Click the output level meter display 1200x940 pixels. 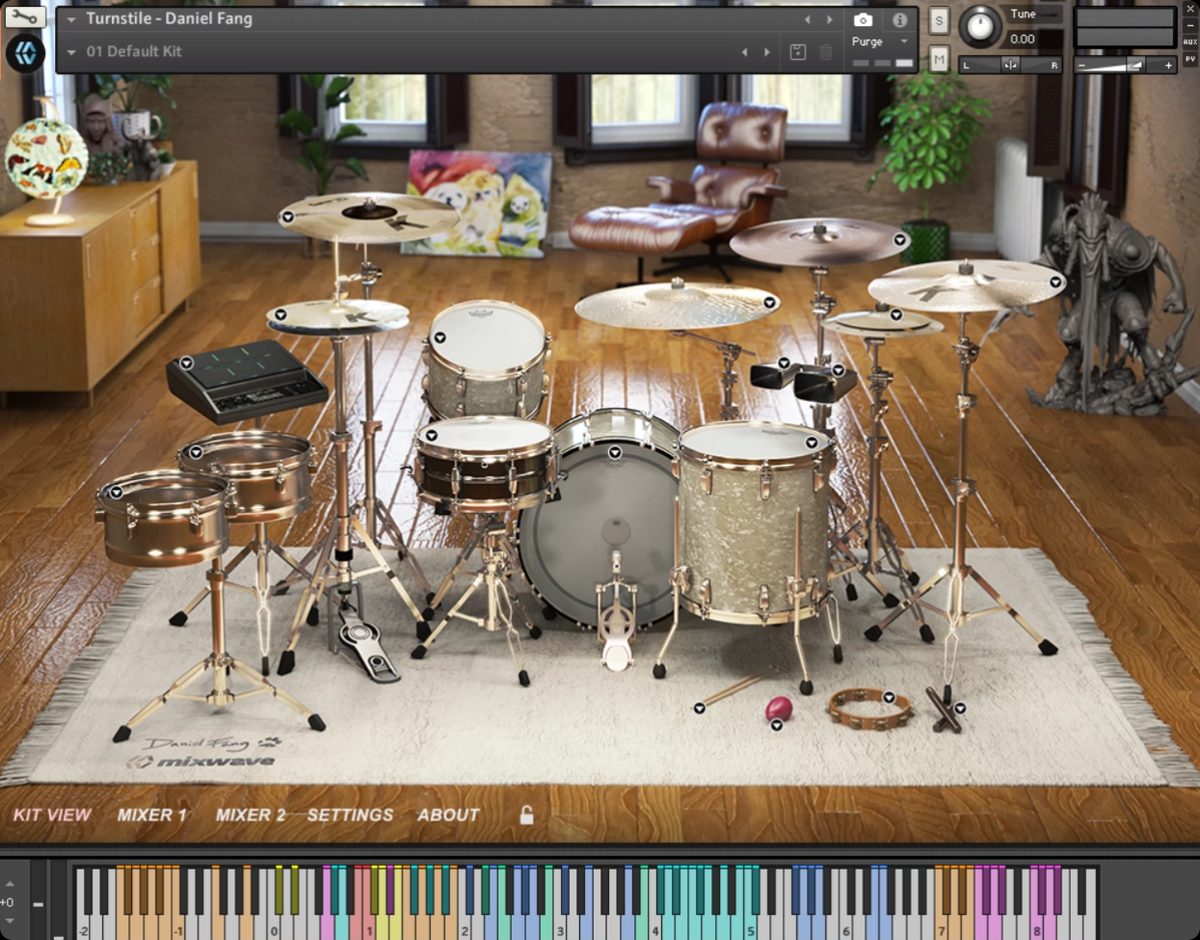[1125, 28]
